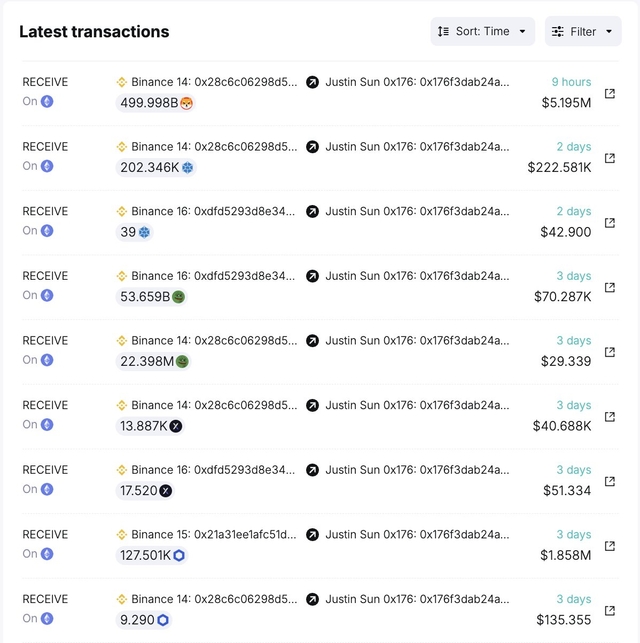Open external link for $135.355 transaction
Screen dimensions: 640x643
[610, 611]
